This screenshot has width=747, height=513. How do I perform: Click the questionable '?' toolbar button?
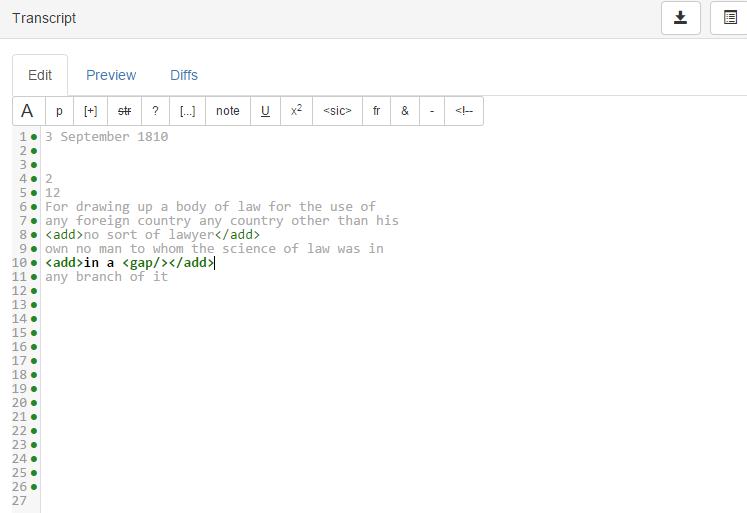click(155, 111)
